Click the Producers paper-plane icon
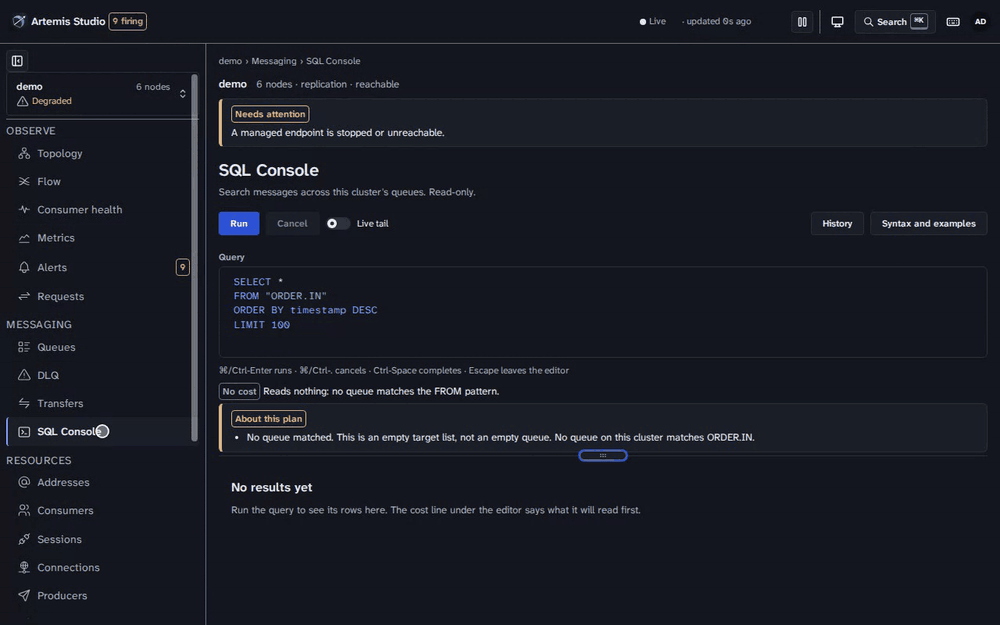The image size is (1000, 625). pos(24,596)
